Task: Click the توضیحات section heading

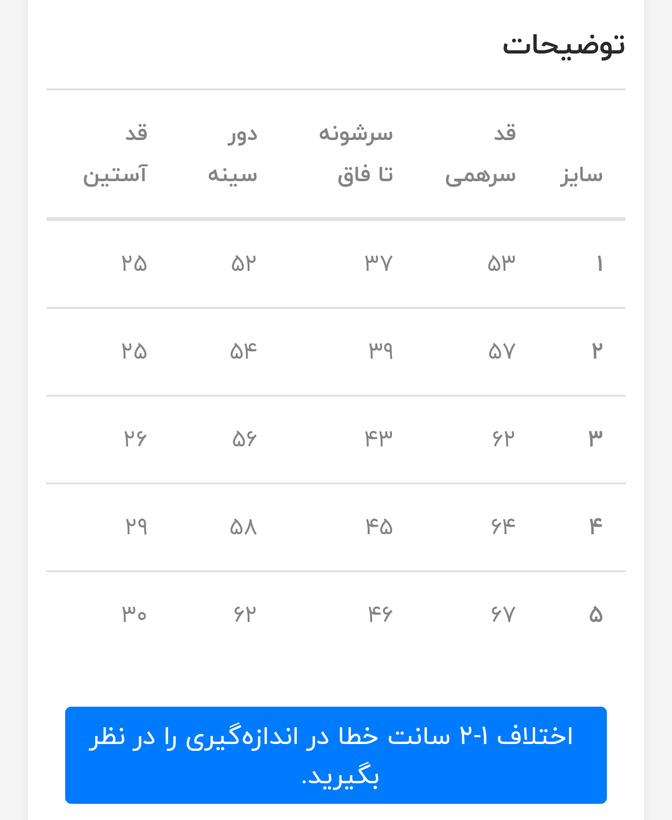Action: pos(563,45)
